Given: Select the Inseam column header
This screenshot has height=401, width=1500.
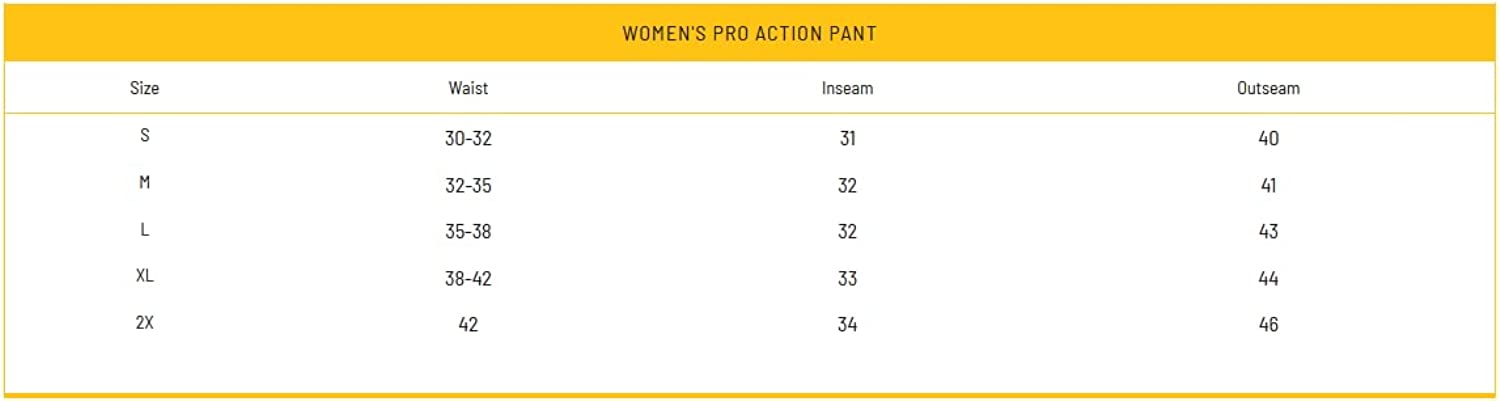Looking at the screenshot, I should click(847, 88).
